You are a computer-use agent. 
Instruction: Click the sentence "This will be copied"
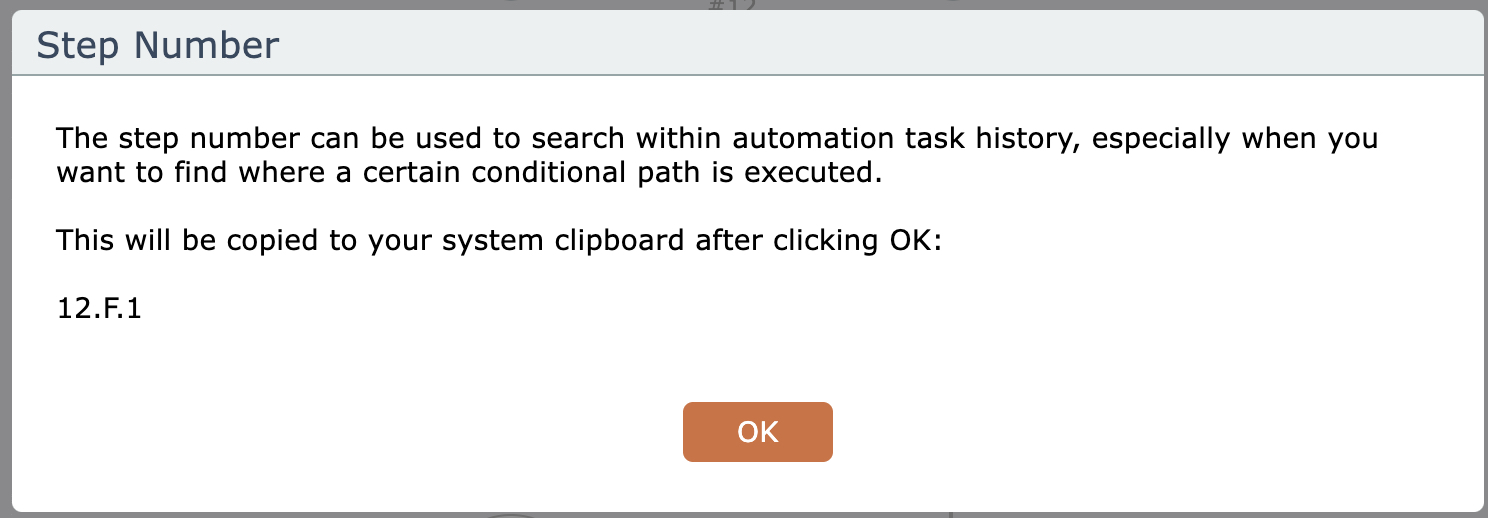(x=499, y=241)
